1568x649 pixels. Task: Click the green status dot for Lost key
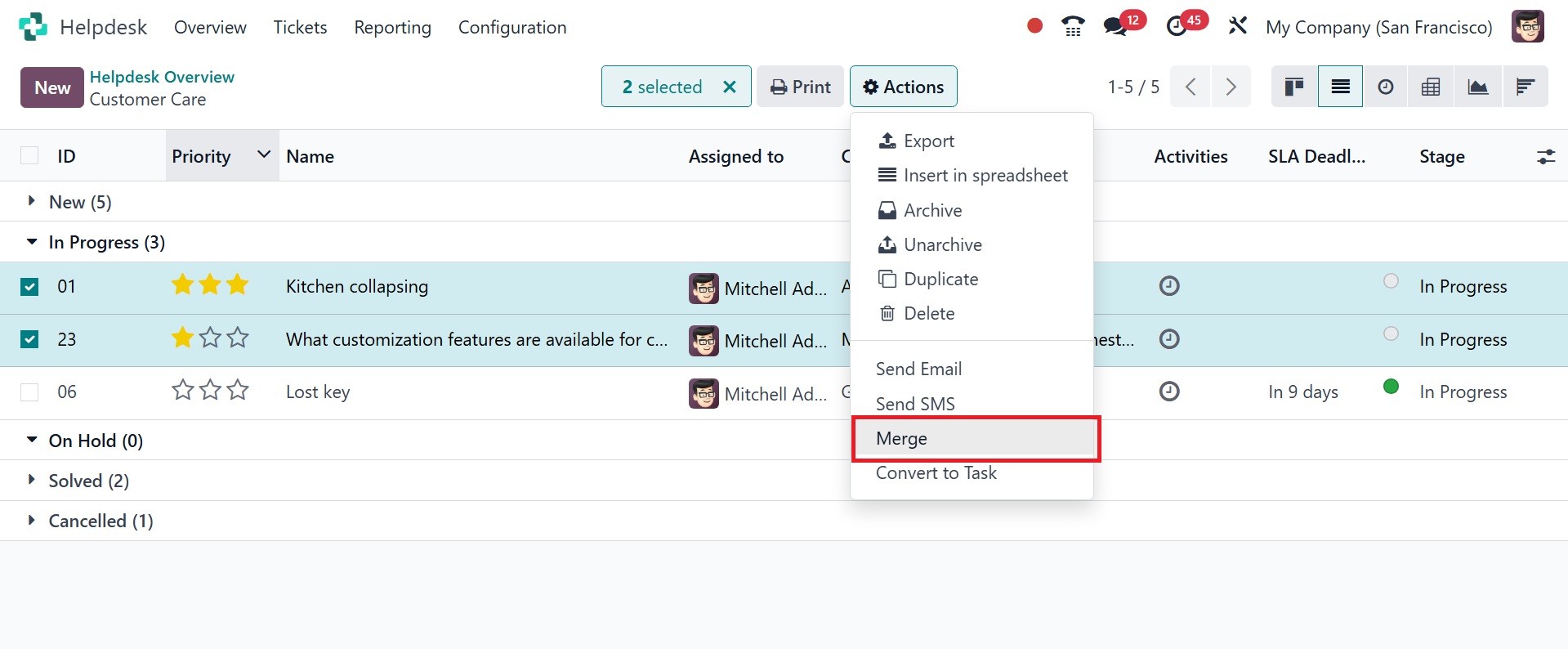[1391, 387]
